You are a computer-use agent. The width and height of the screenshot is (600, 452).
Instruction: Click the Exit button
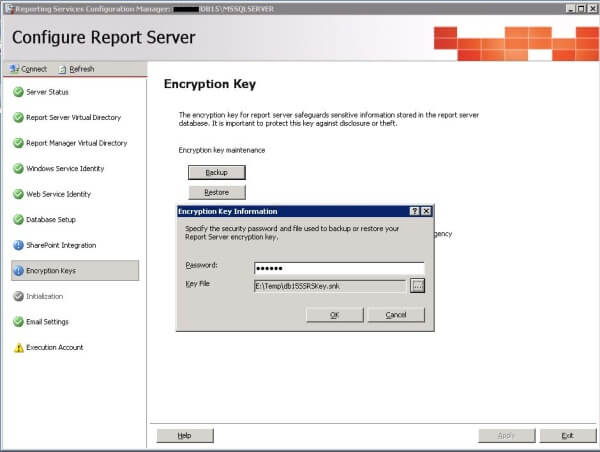(x=568, y=436)
